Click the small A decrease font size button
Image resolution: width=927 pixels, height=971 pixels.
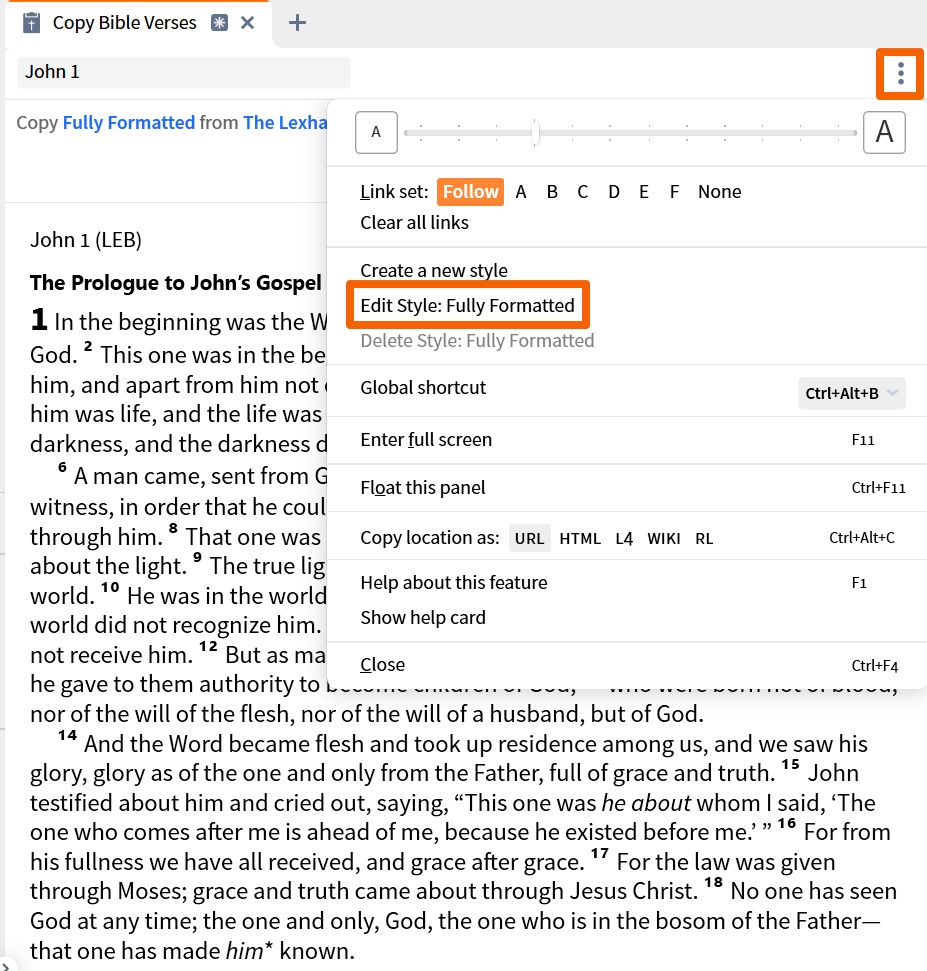(376, 132)
